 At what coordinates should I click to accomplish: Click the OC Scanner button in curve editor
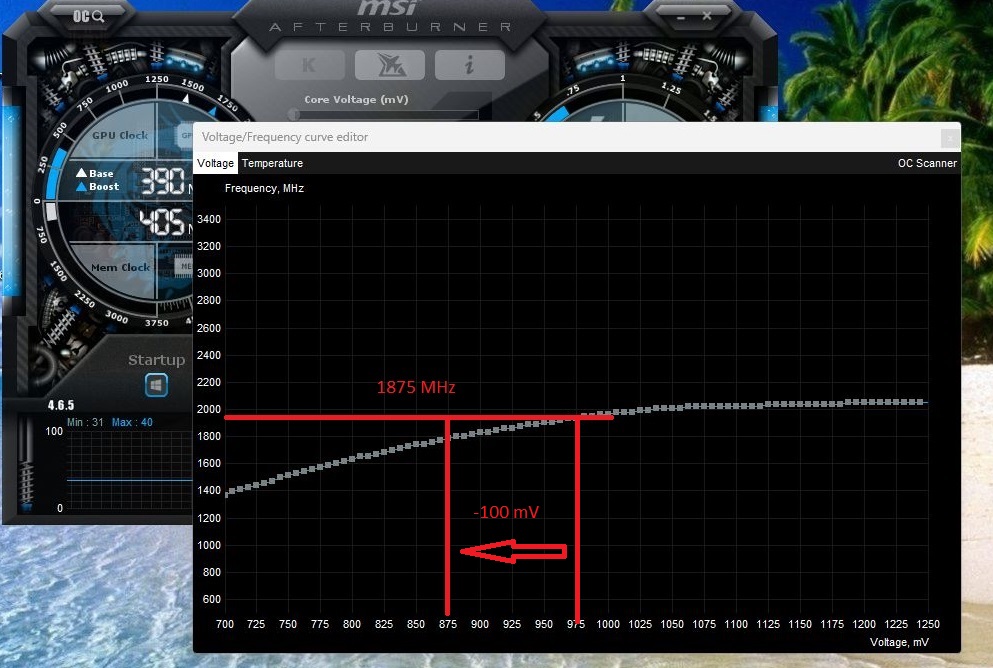[927, 163]
